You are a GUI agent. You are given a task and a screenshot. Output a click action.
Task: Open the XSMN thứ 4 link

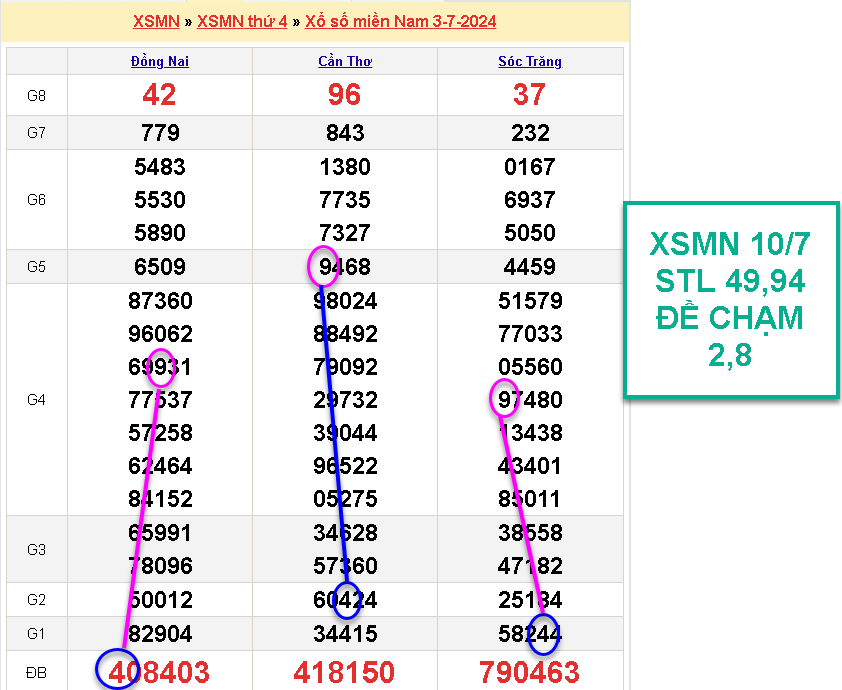pos(242,21)
